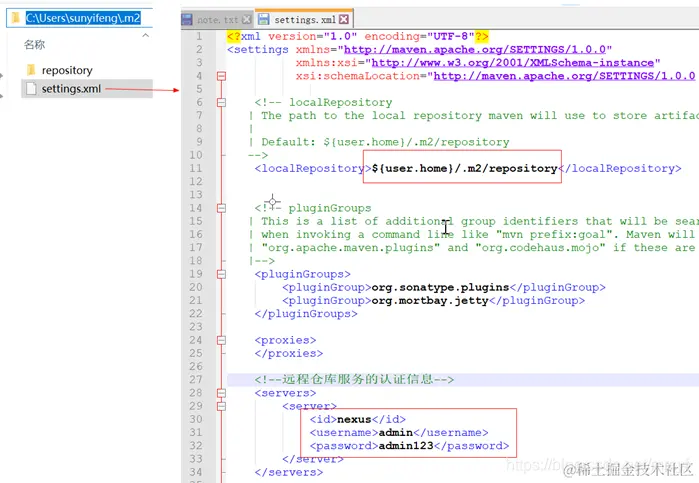
Task: Click the username value admin on line 31
Action: point(395,433)
